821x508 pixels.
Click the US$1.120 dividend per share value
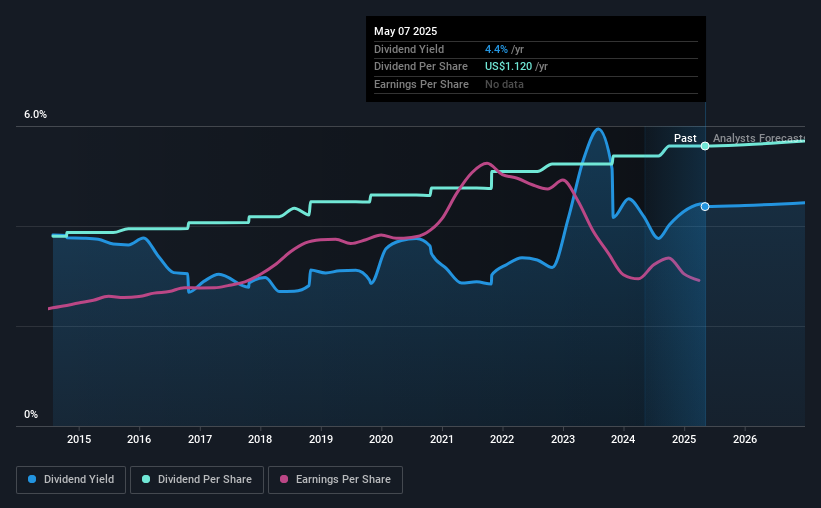[508, 67]
